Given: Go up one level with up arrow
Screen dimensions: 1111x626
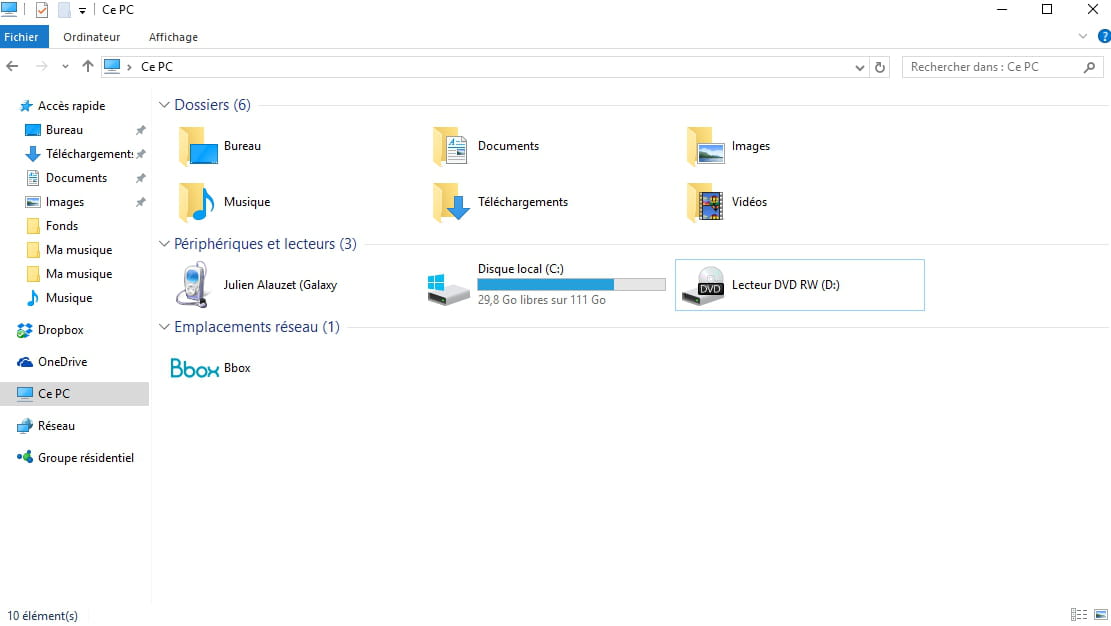Looking at the screenshot, I should [88, 67].
